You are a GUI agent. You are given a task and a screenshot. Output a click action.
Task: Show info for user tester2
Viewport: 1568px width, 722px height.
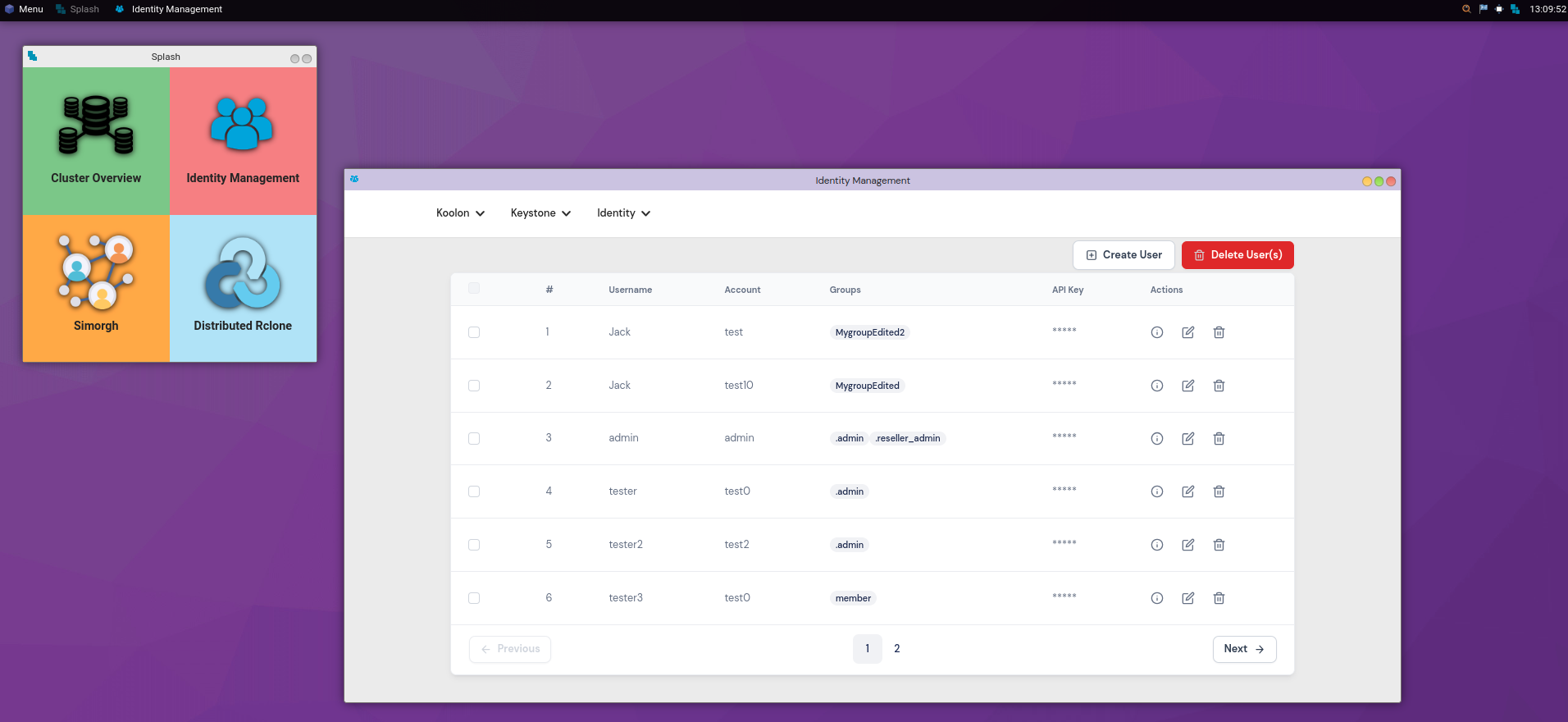[1157, 545]
